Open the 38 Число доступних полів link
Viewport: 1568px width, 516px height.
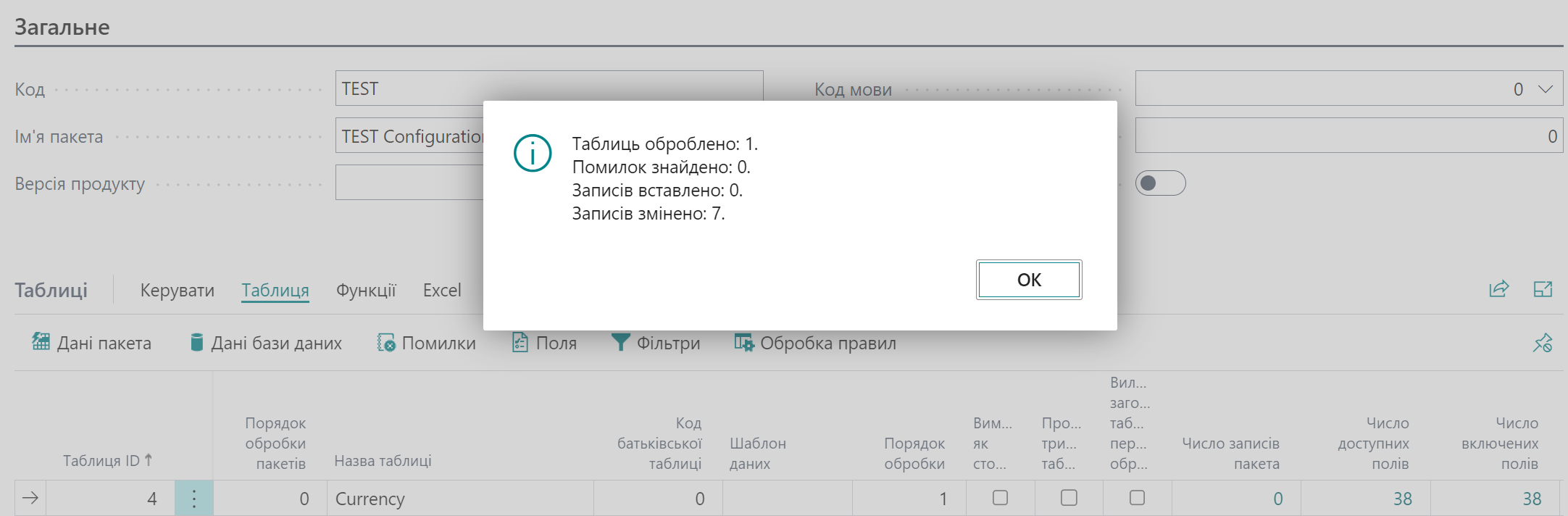click(1402, 499)
